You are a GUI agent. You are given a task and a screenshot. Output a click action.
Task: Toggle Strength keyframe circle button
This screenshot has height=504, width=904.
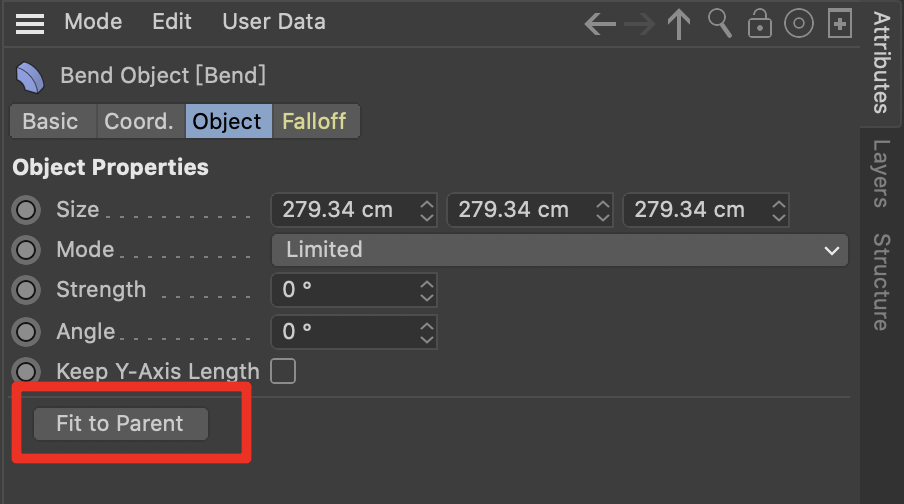coord(26,290)
